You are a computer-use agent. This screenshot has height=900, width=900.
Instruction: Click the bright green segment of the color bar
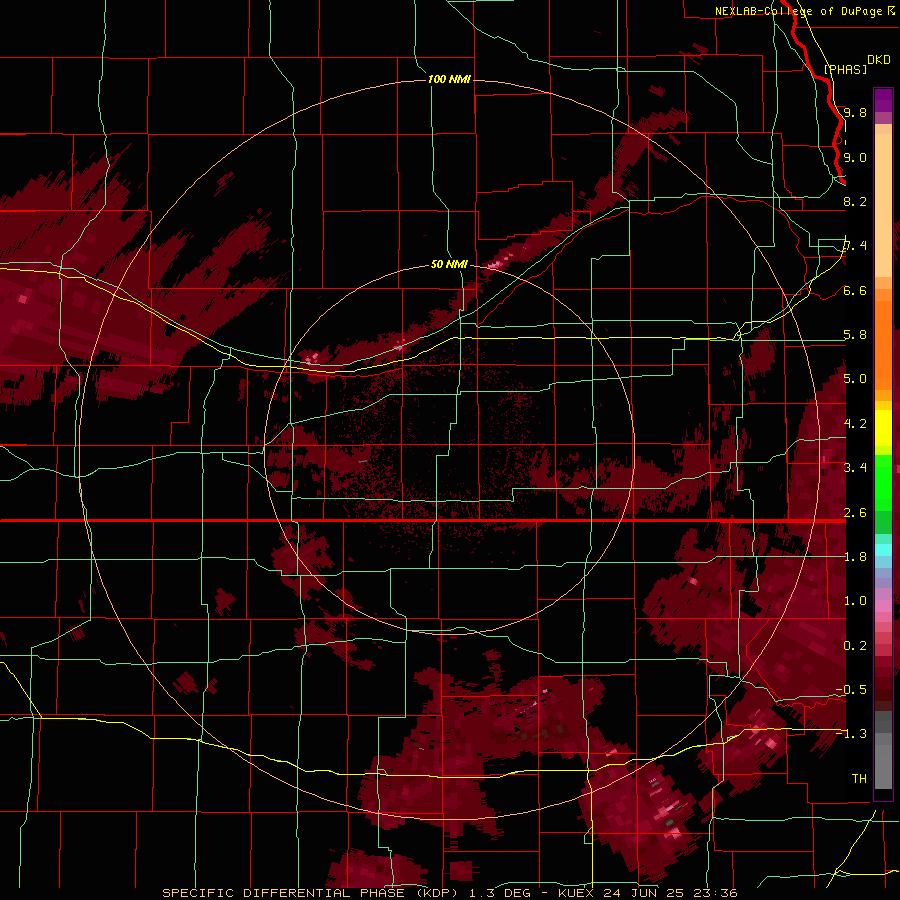tap(883, 483)
